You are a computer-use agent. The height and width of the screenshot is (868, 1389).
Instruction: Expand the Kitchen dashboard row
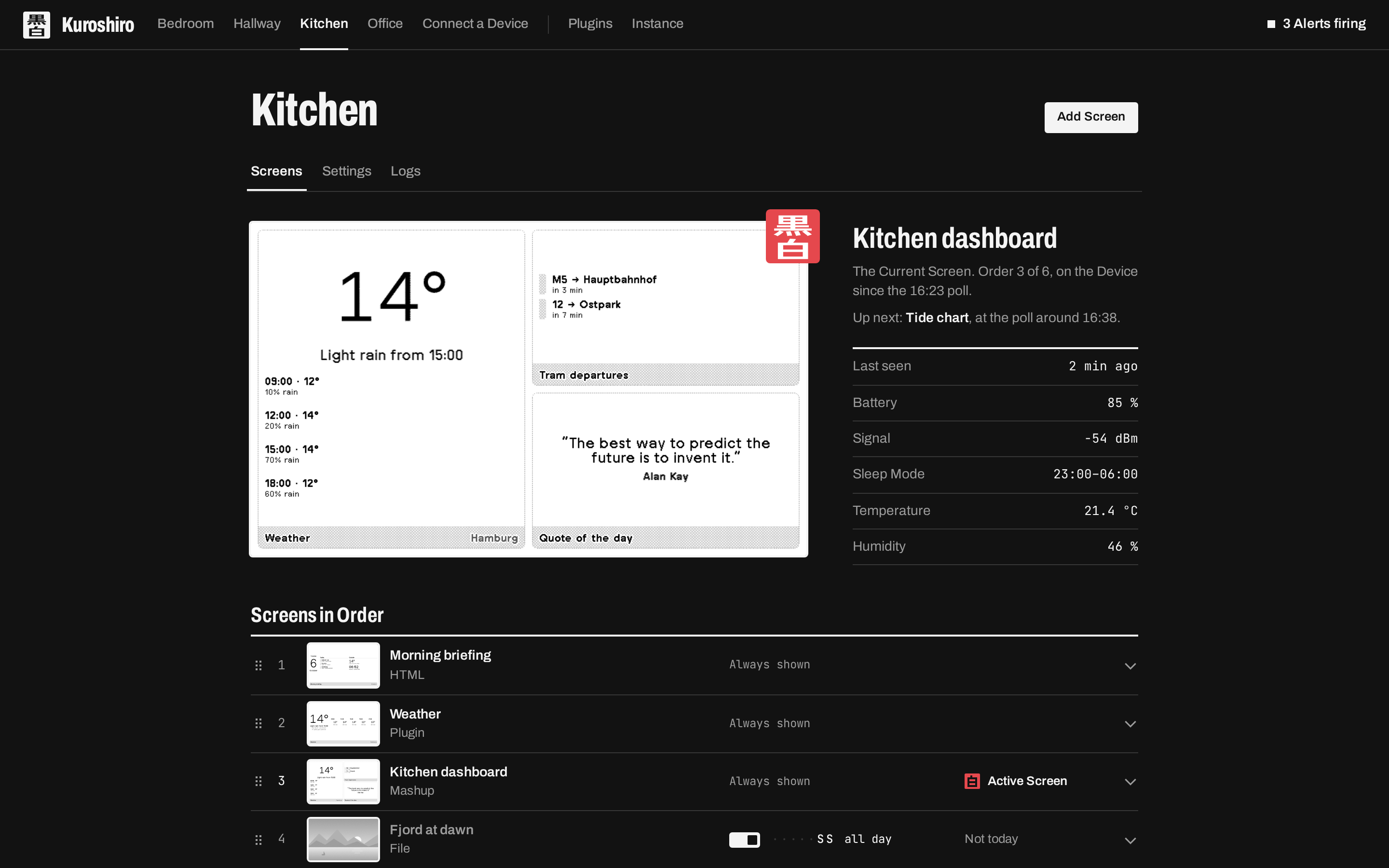[x=1130, y=782]
